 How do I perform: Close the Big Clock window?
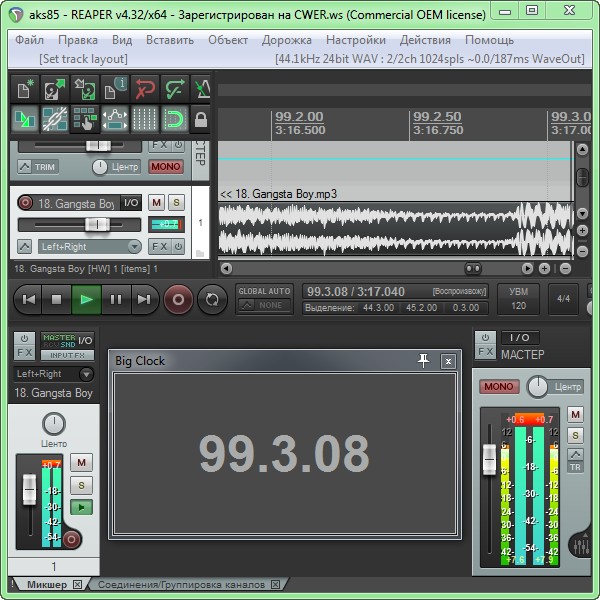tap(448, 361)
